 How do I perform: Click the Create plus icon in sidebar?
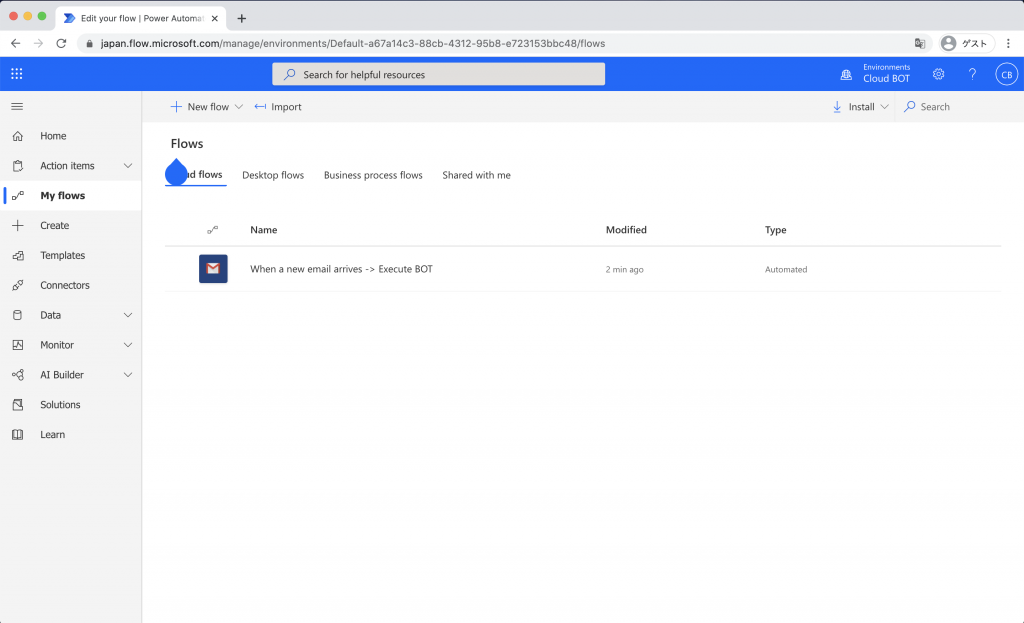pyautogui.click(x=18, y=225)
